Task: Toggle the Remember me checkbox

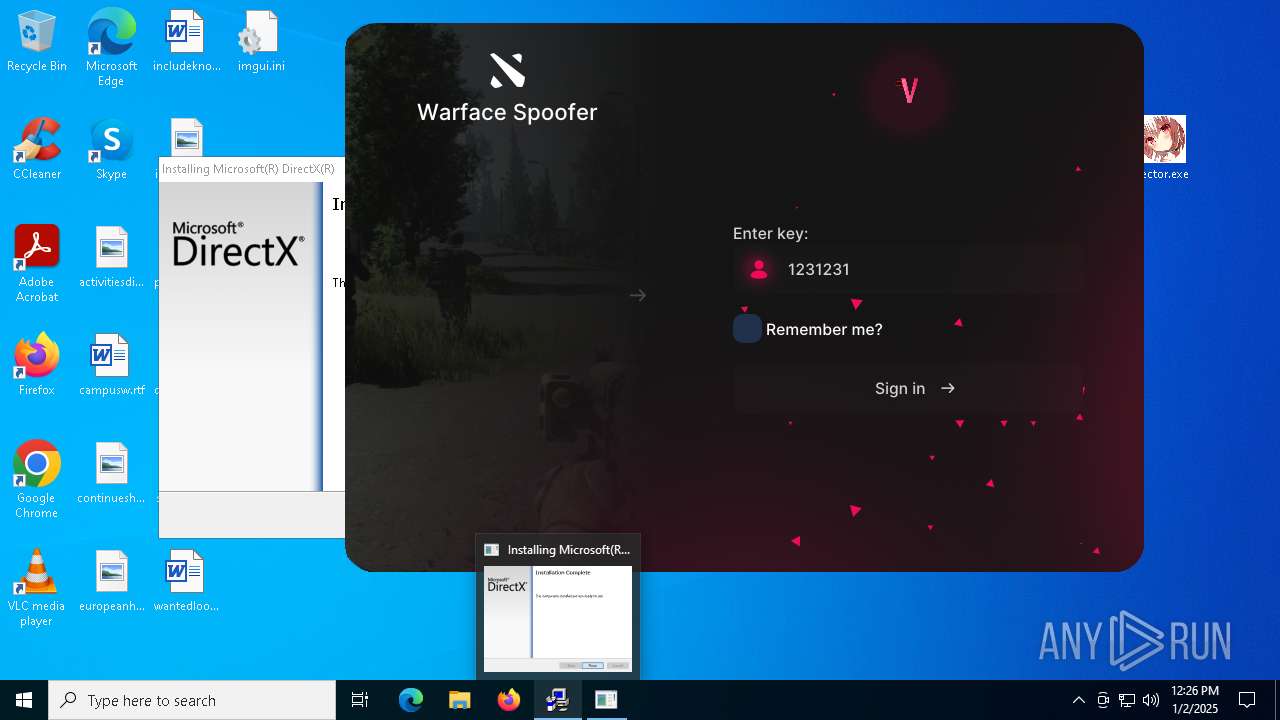Action: [x=747, y=329]
